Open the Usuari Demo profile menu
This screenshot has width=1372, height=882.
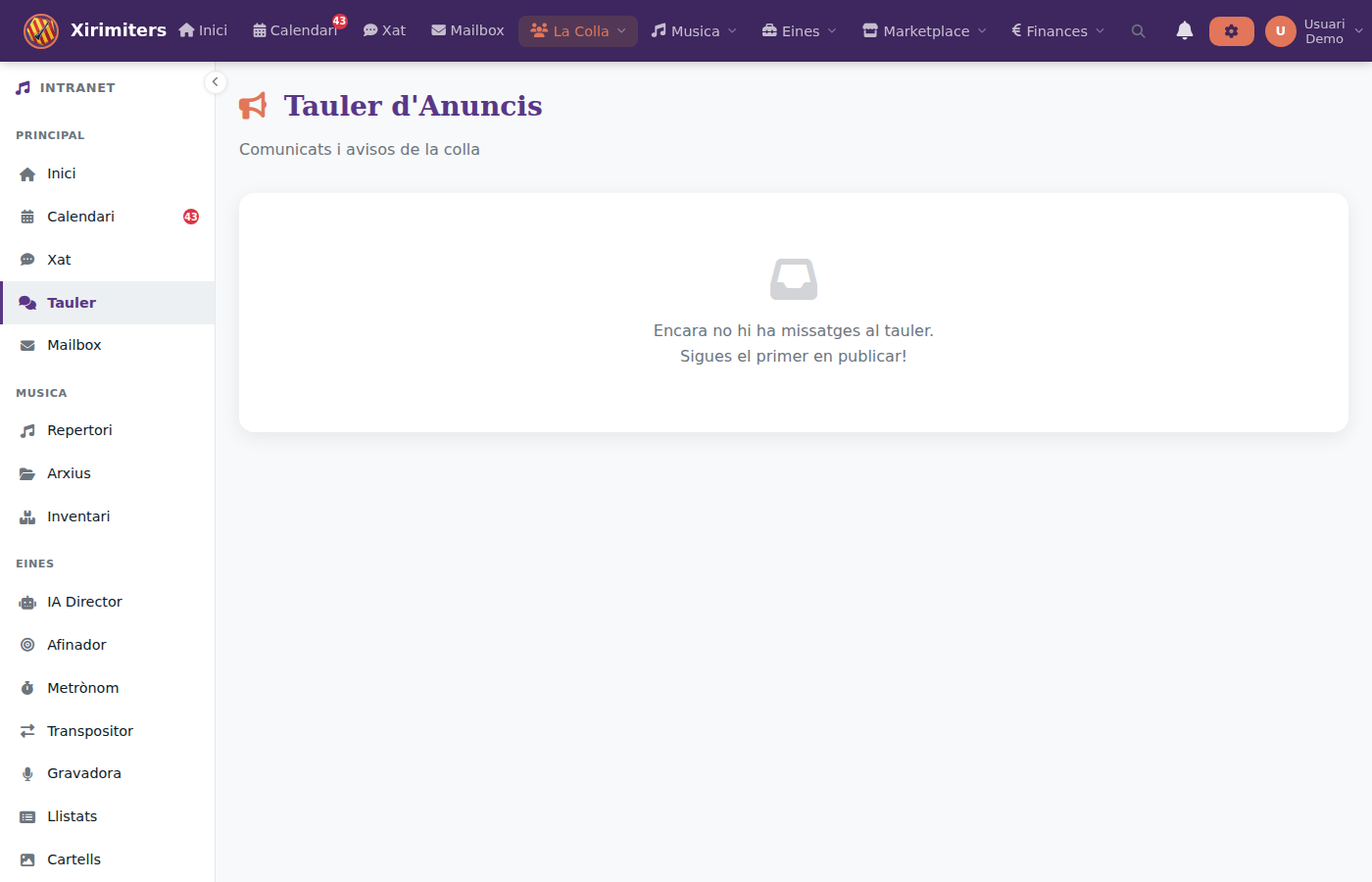point(1313,31)
